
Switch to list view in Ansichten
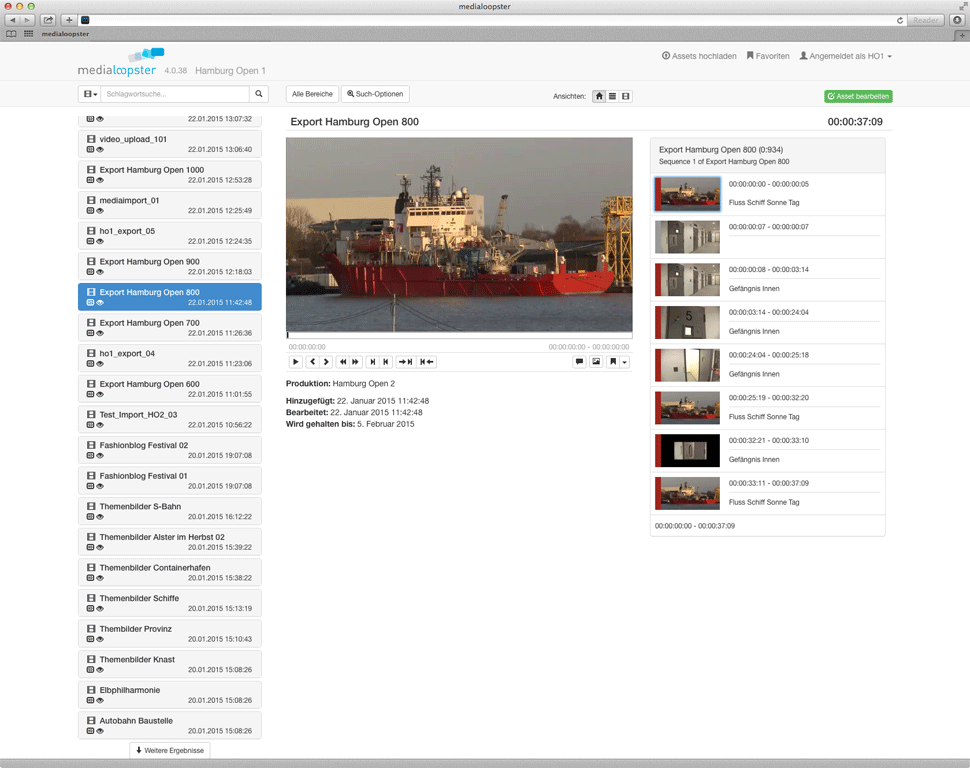click(612, 97)
